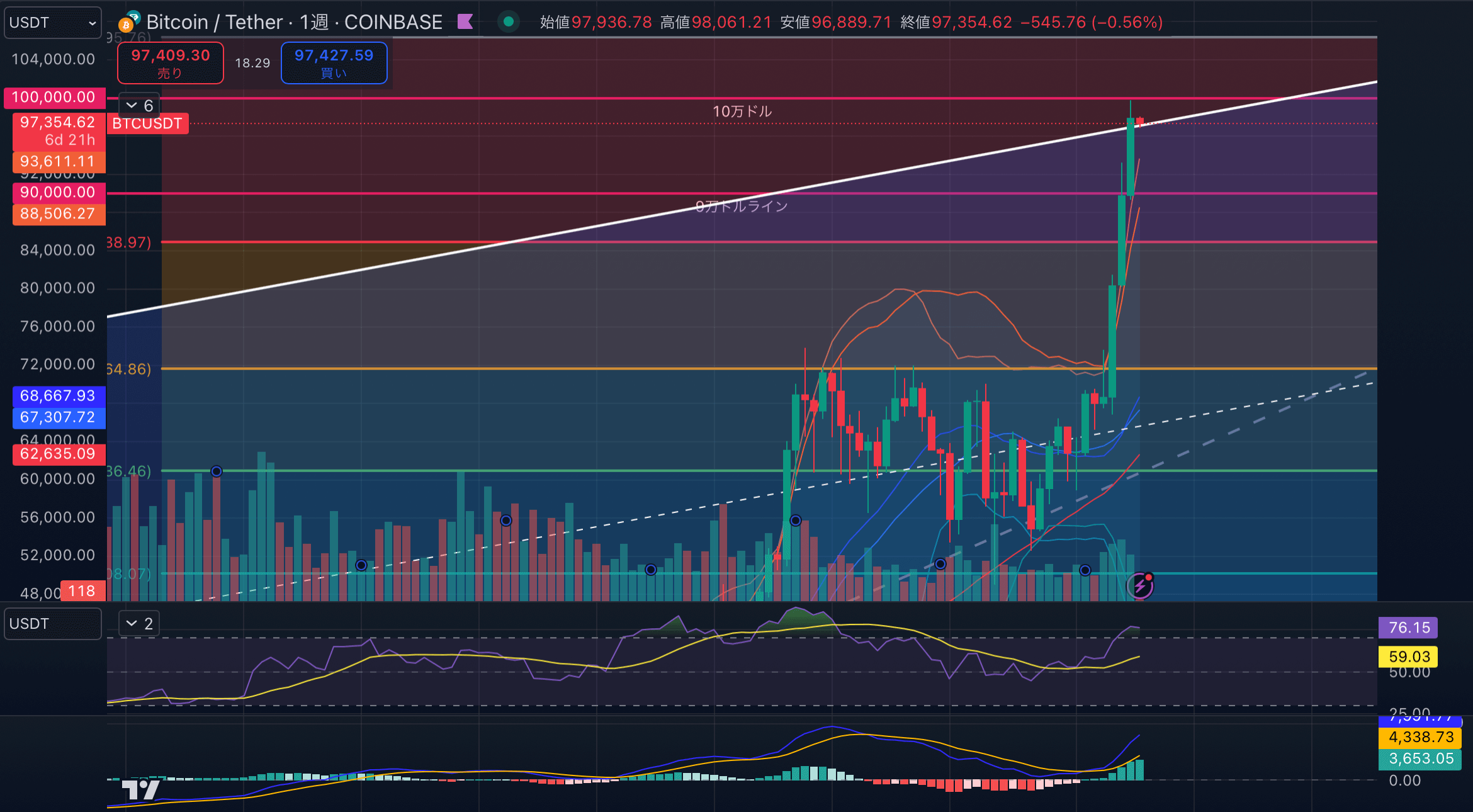Click the red BTCUSDT price line label
Screen dimensions: 1473x812
[147, 123]
